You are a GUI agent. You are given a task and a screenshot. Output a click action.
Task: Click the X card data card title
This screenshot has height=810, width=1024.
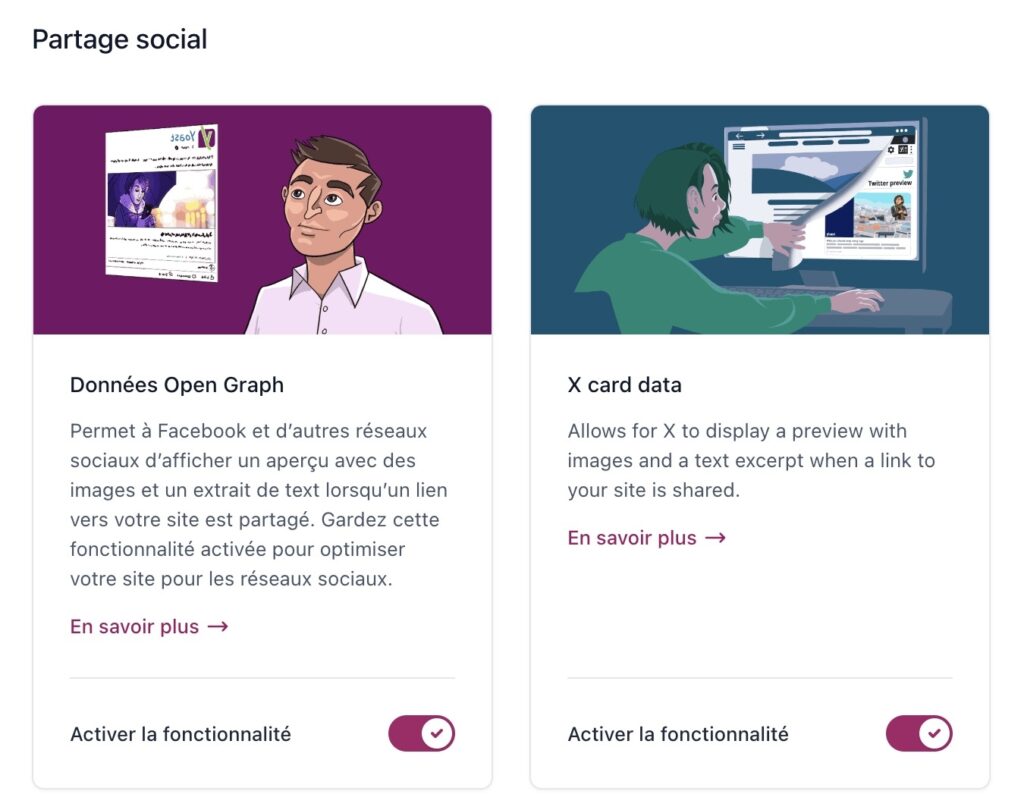point(624,385)
